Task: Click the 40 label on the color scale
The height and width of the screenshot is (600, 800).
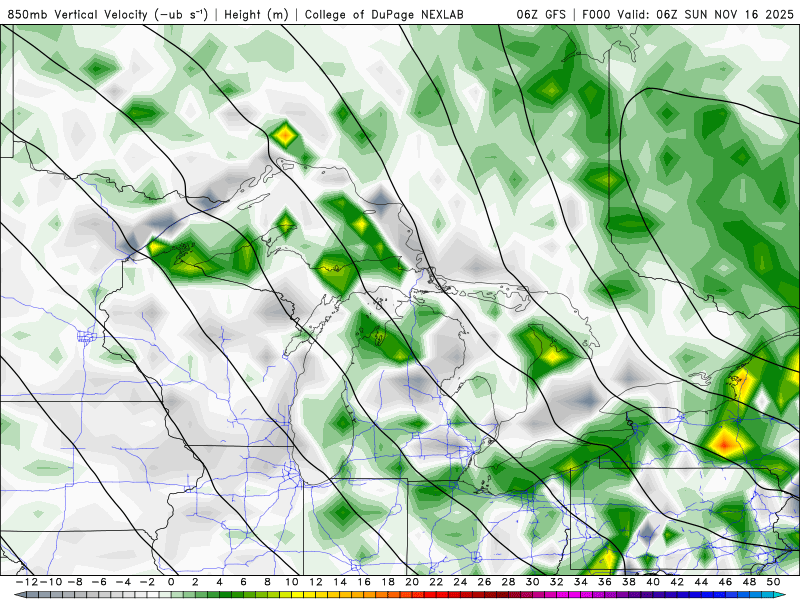Action: (x=653, y=582)
